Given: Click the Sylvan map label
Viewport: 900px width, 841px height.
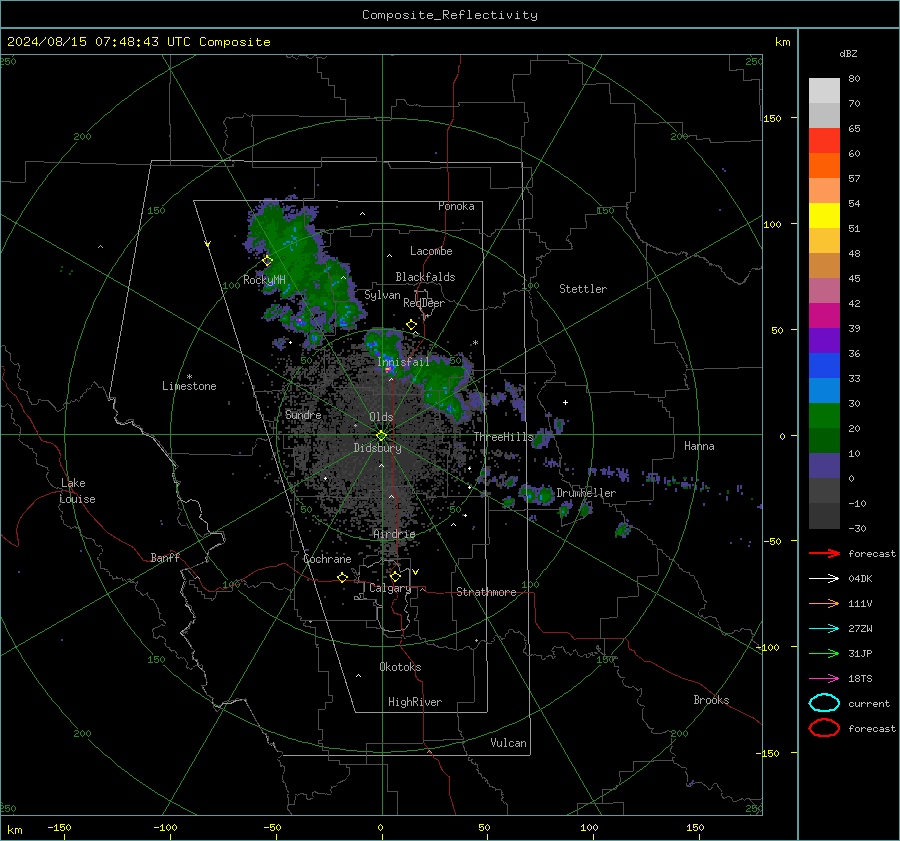Looking at the screenshot, I should tap(382, 295).
